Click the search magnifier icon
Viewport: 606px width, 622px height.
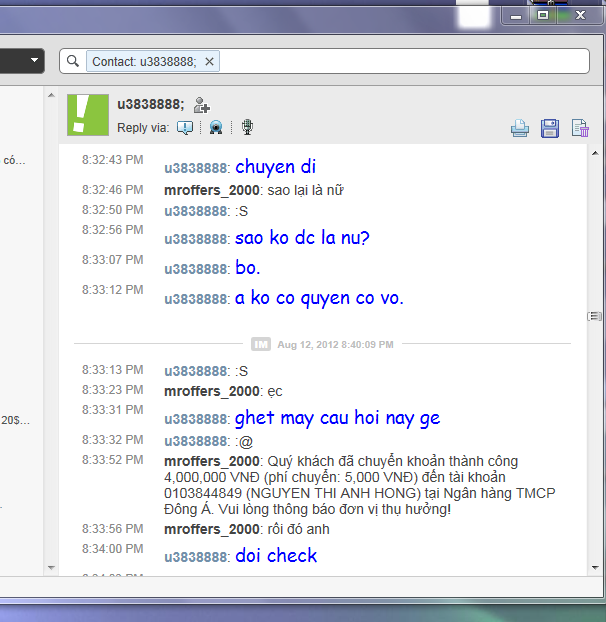[73, 61]
